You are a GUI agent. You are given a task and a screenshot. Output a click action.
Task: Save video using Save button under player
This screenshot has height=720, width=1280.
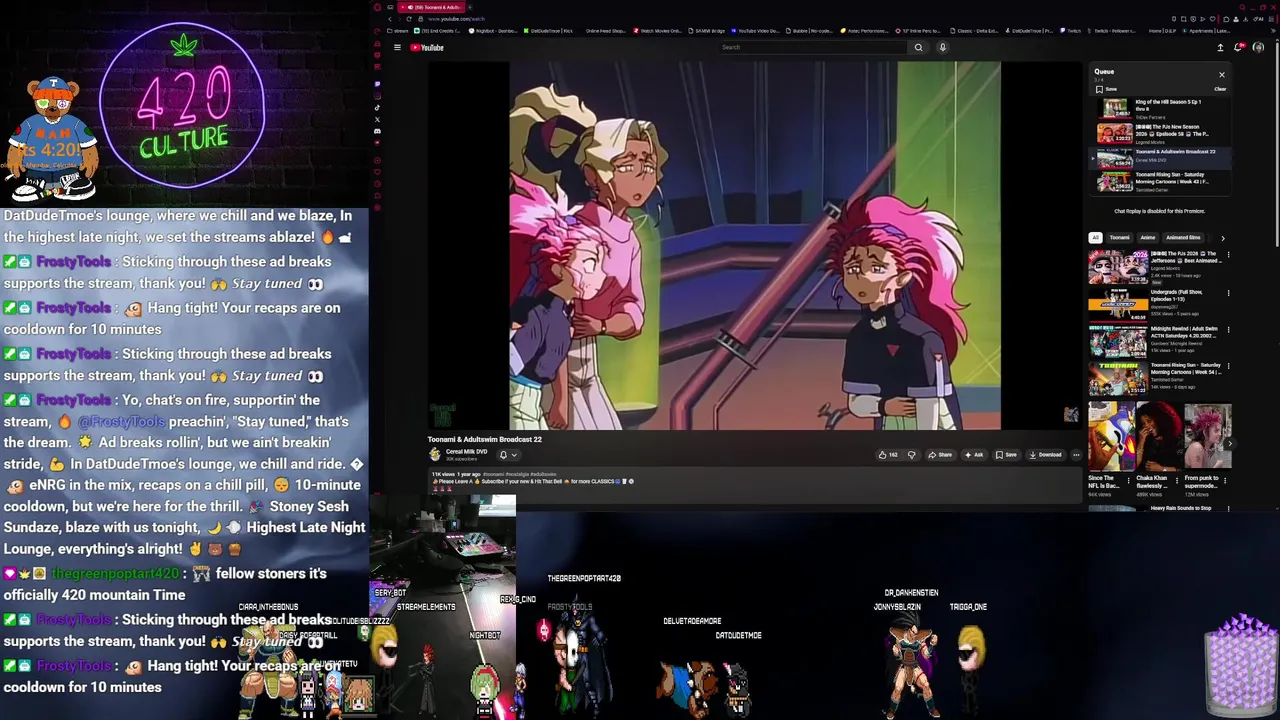1006,455
